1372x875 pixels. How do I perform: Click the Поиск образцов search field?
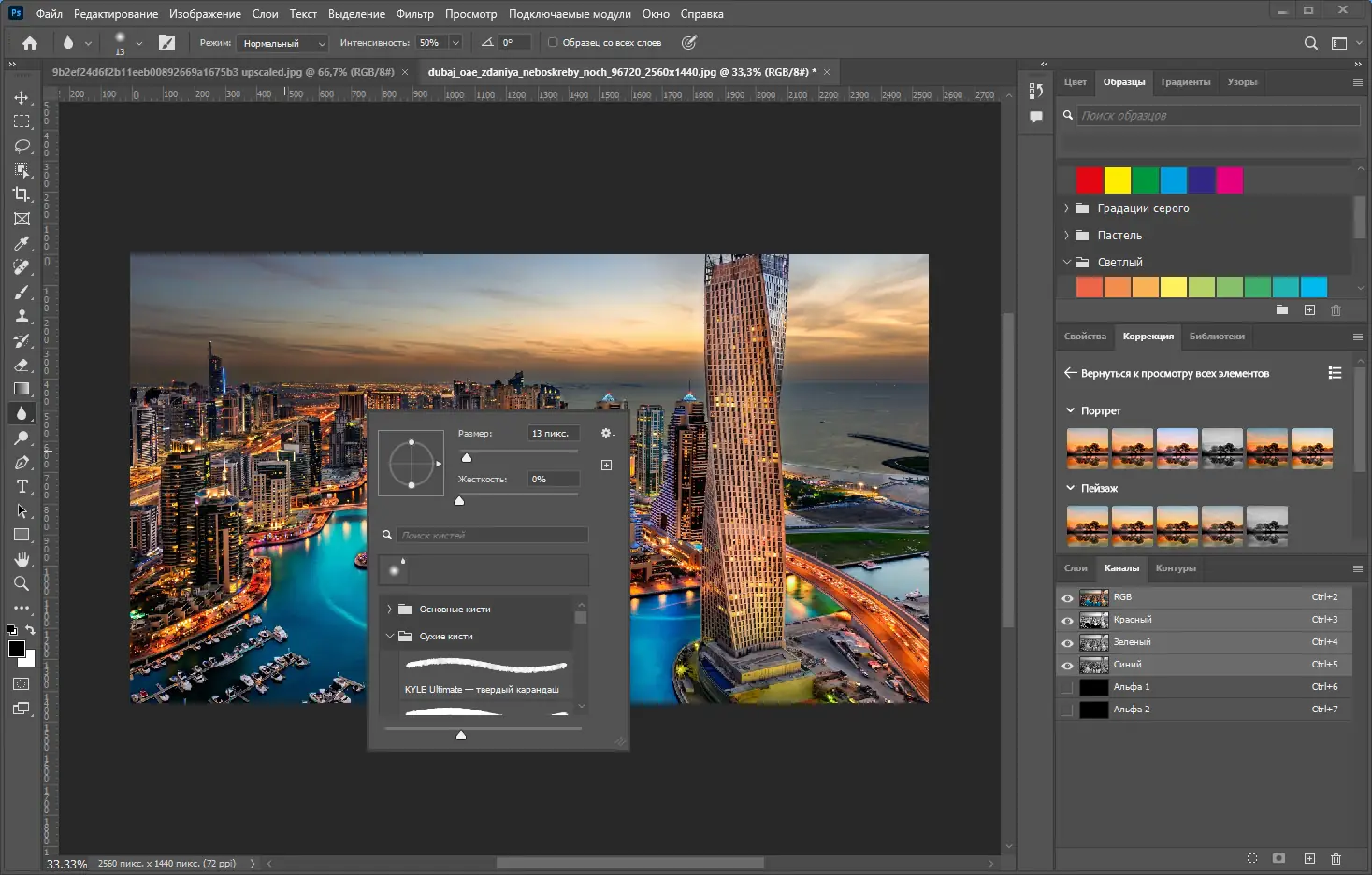point(1216,116)
